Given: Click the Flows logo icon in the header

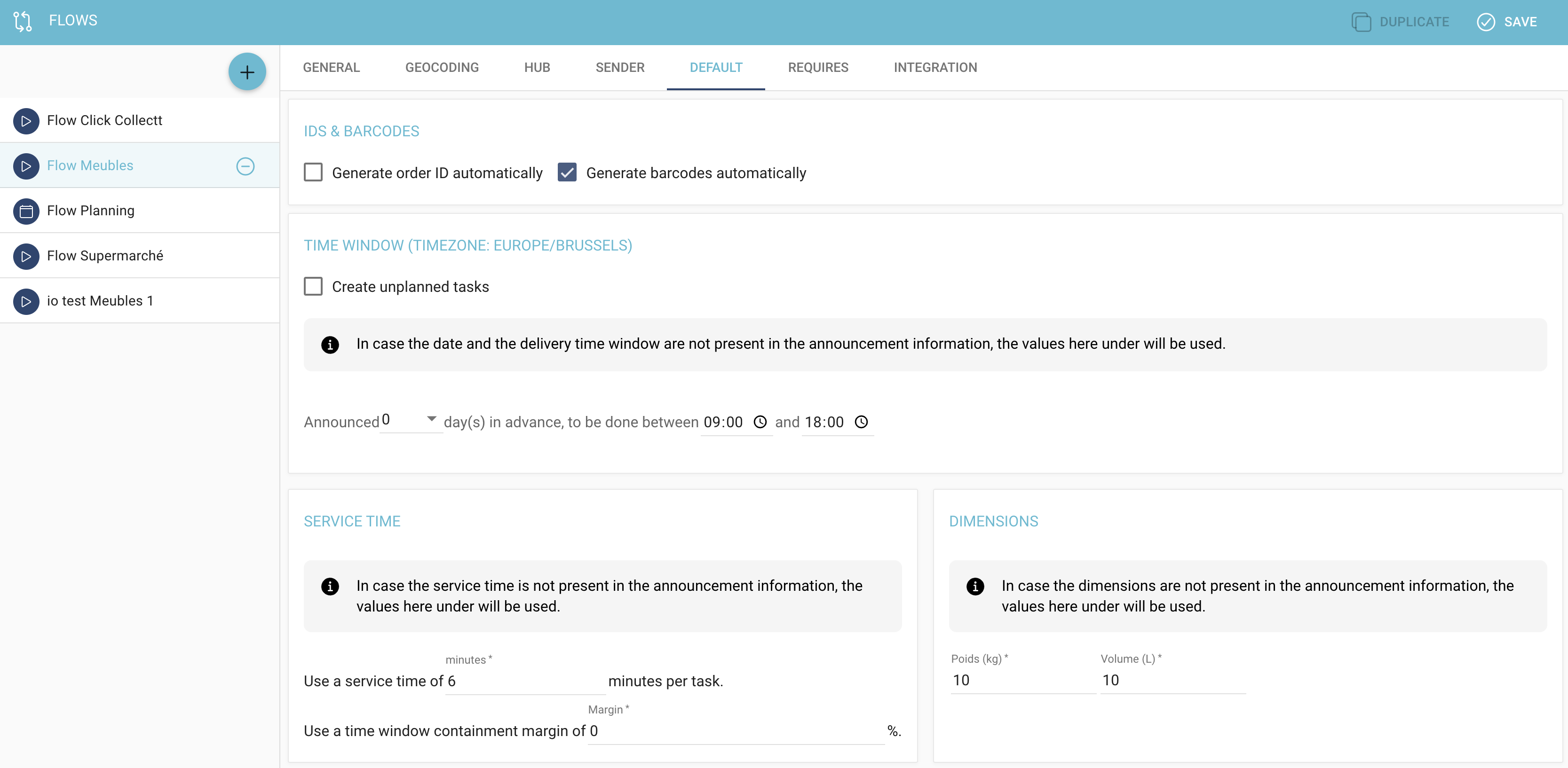Looking at the screenshot, I should pos(23,21).
